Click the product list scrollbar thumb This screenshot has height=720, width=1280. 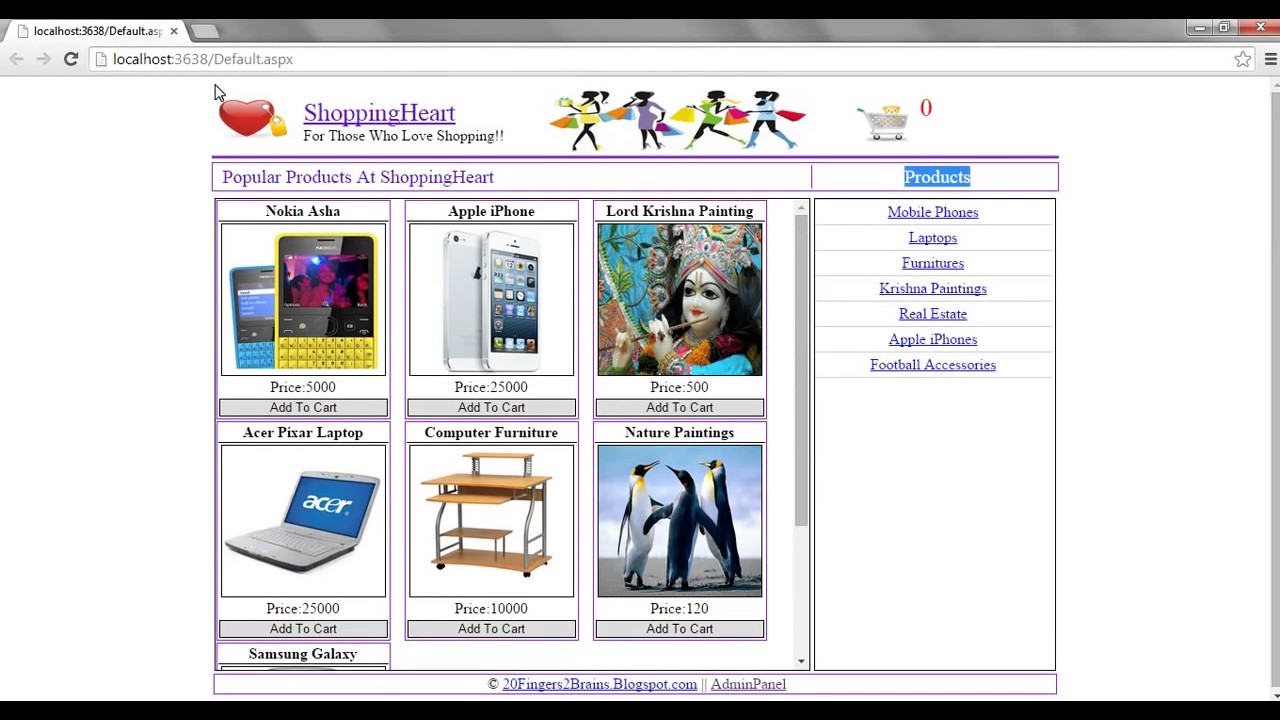801,370
